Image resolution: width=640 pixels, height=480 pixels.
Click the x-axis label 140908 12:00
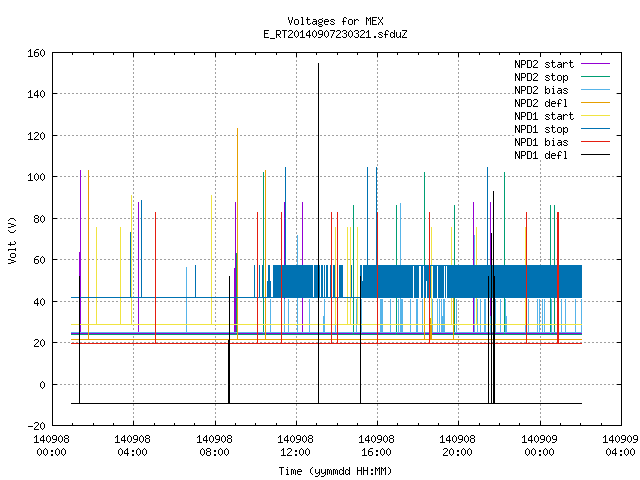(x=296, y=446)
